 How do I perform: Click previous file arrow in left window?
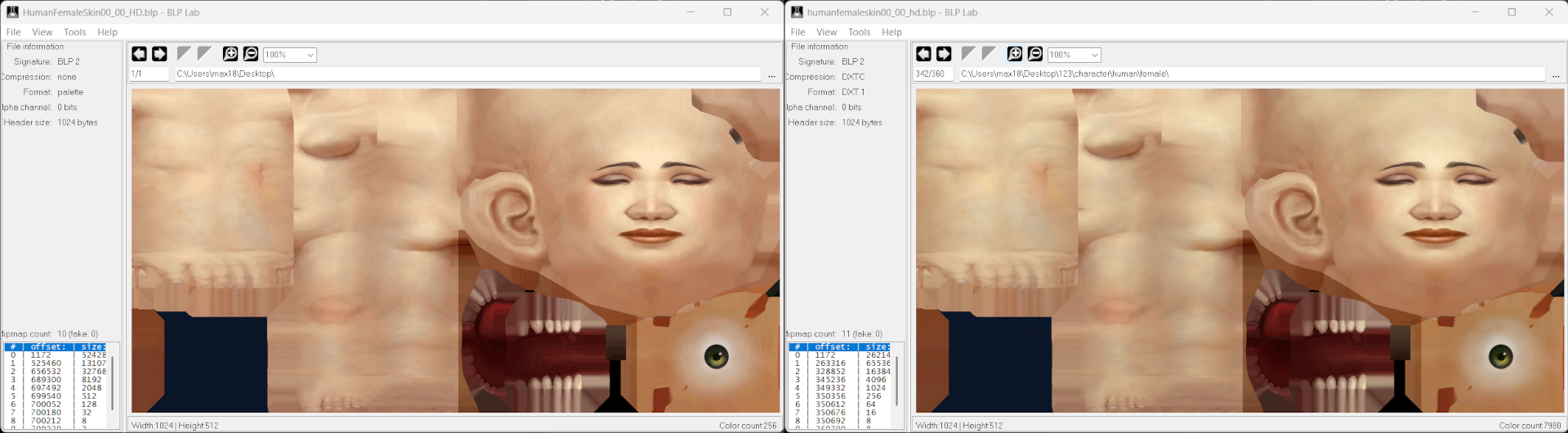click(x=139, y=54)
